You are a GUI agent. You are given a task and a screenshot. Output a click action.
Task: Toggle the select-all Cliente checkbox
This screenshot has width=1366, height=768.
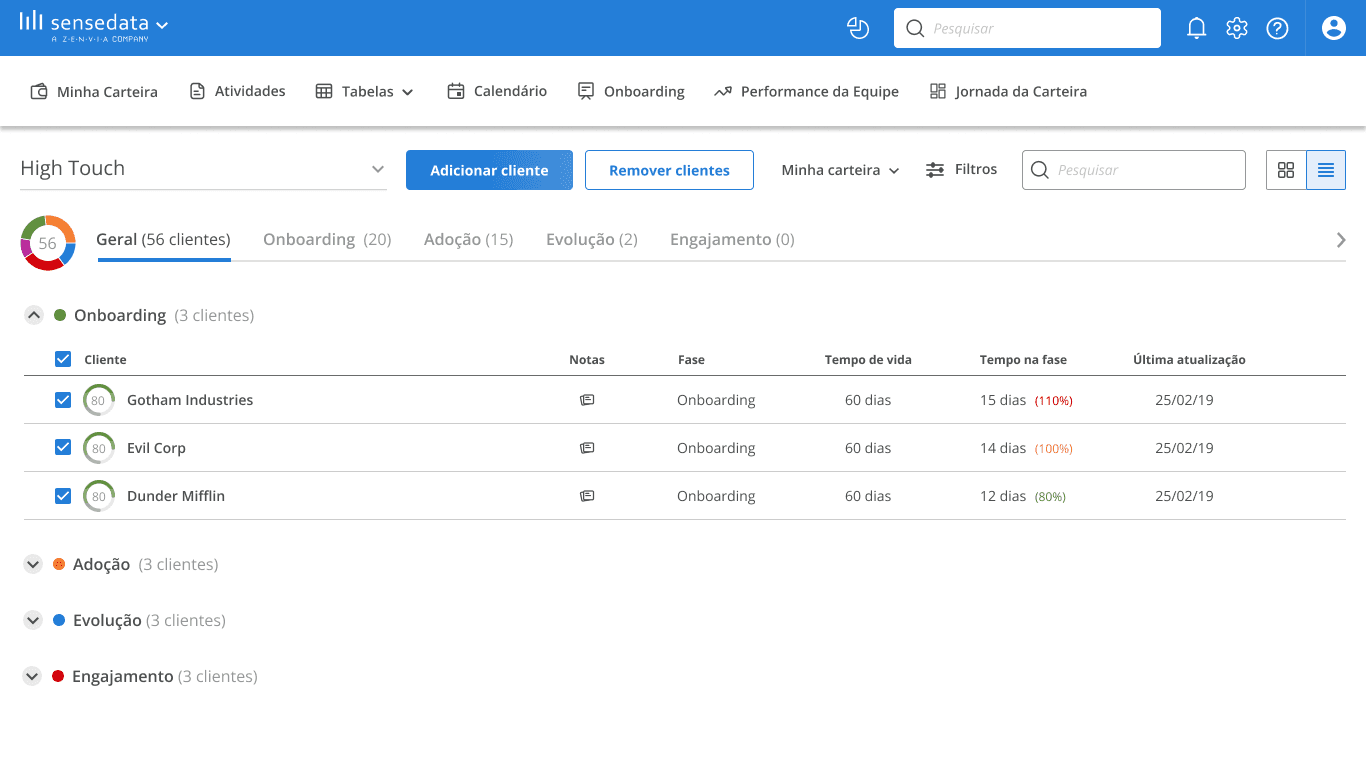[x=63, y=359]
